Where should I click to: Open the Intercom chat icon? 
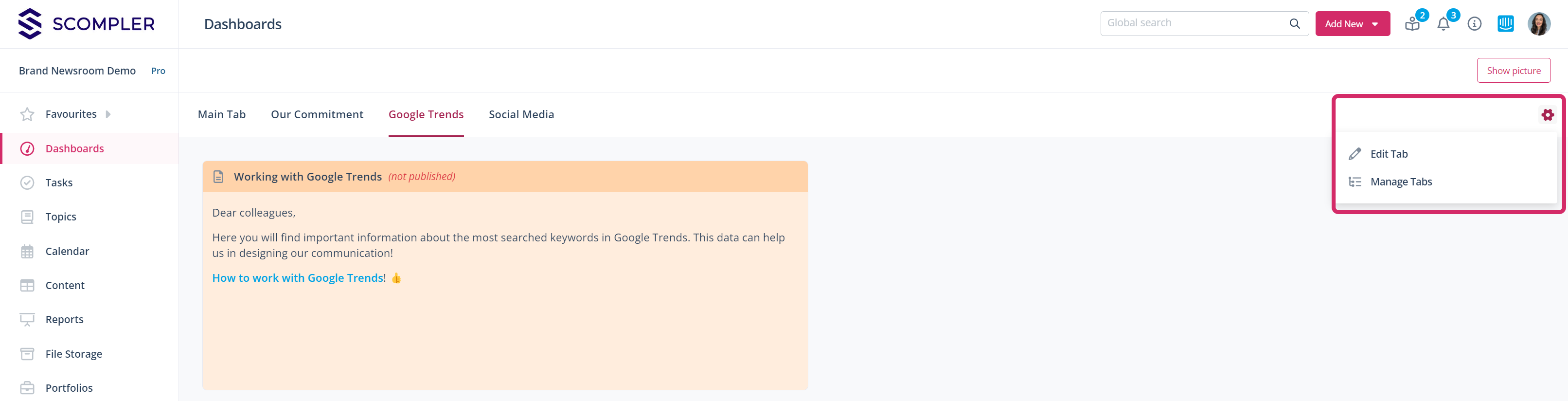tap(1505, 24)
